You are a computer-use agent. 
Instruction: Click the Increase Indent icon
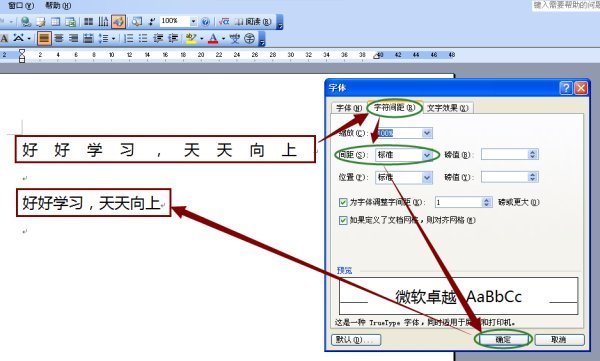click(x=173, y=38)
